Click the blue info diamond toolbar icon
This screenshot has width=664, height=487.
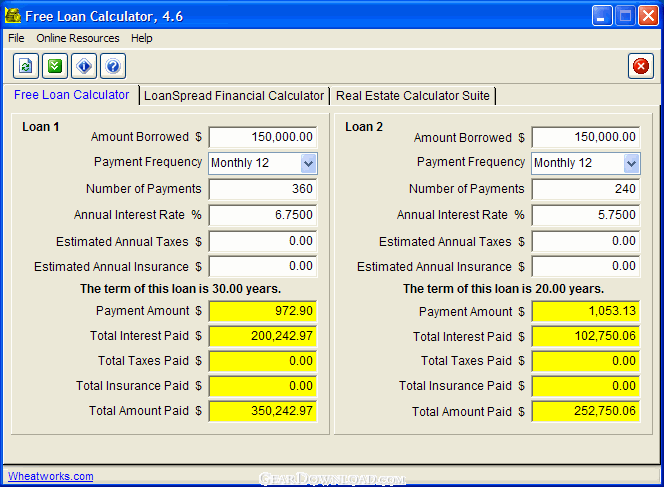point(84,67)
